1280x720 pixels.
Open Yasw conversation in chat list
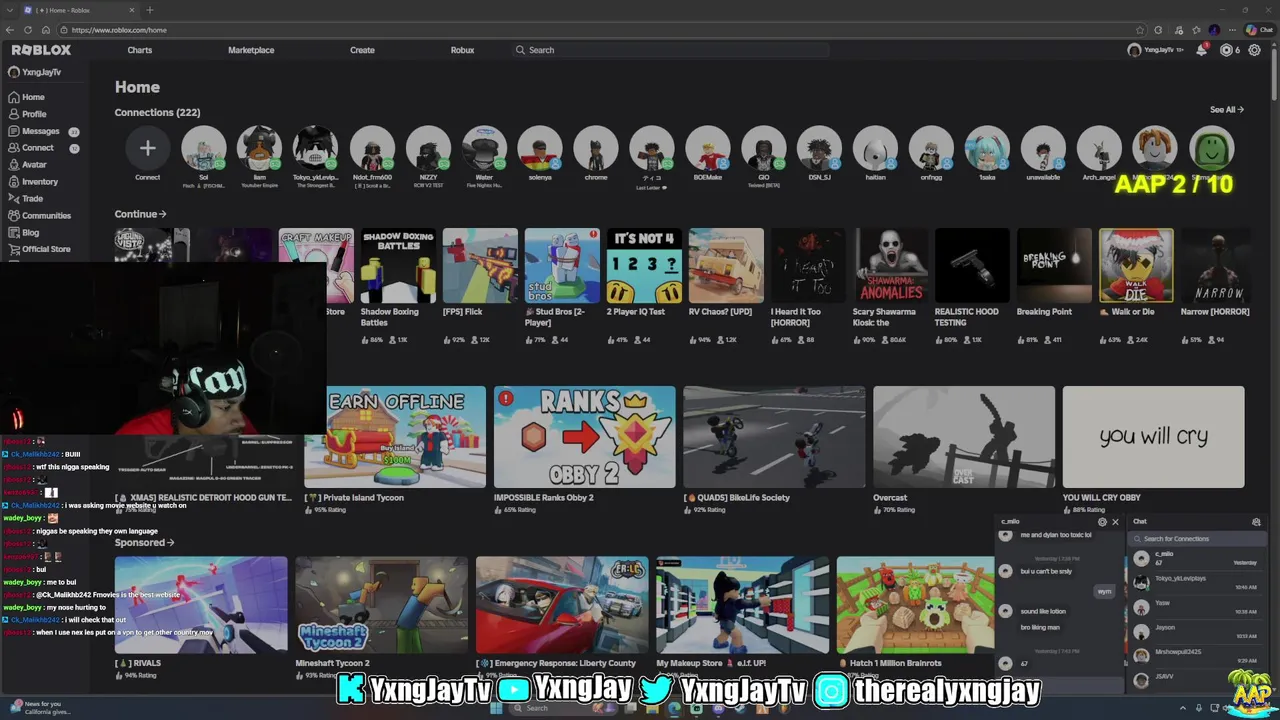pyautogui.click(x=1198, y=607)
